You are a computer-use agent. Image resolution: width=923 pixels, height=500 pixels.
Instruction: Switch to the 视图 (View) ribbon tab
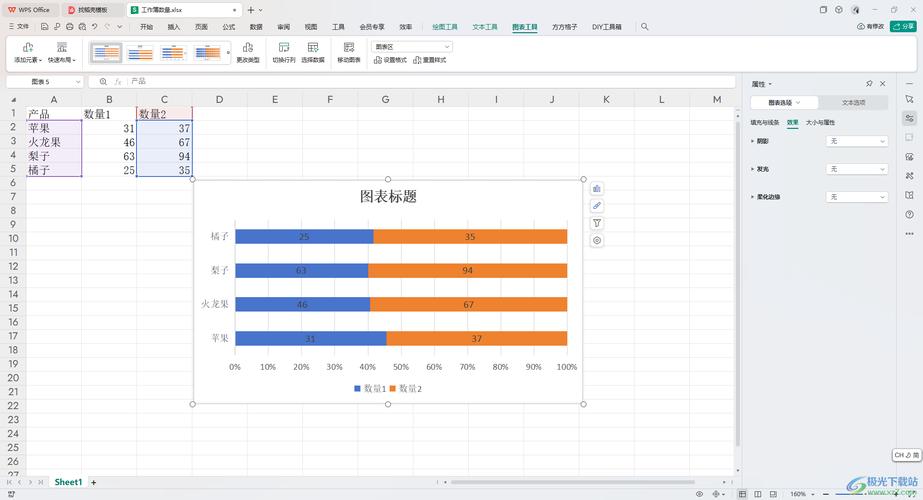311,27
